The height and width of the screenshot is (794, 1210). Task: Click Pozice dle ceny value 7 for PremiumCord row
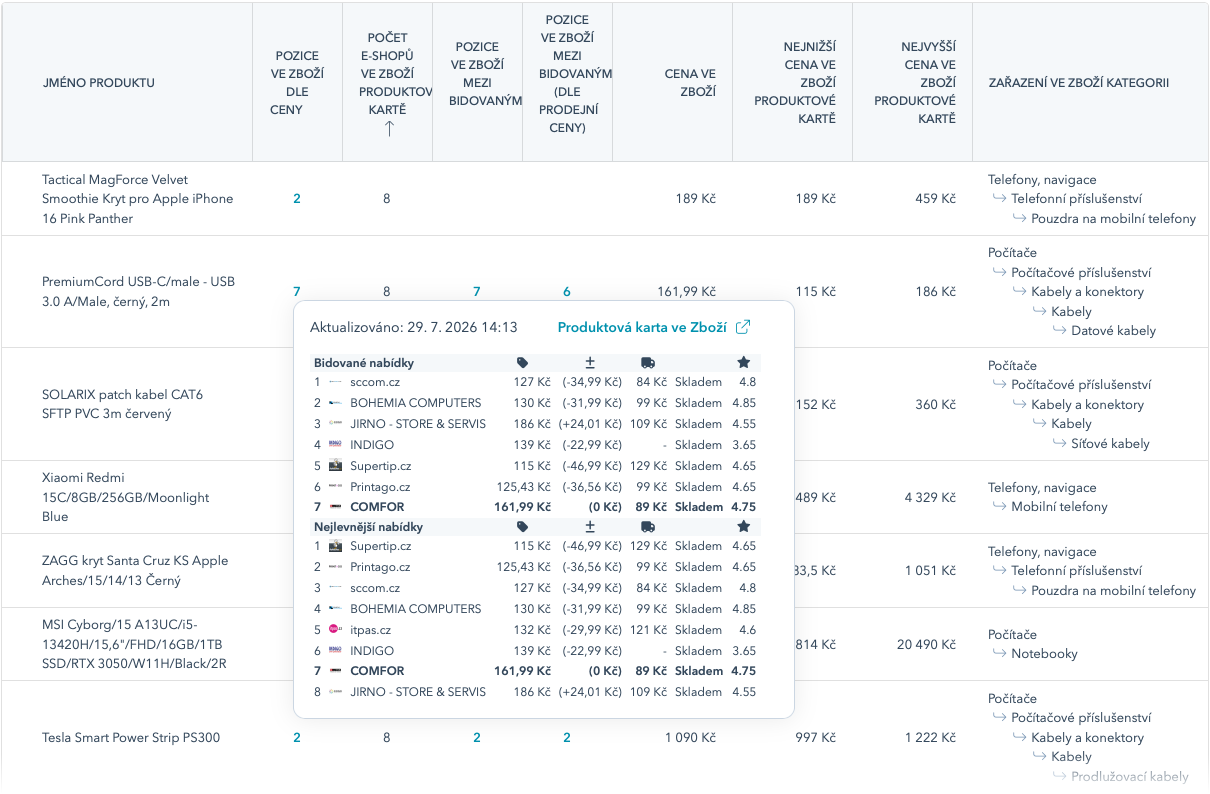pos(297,292)
